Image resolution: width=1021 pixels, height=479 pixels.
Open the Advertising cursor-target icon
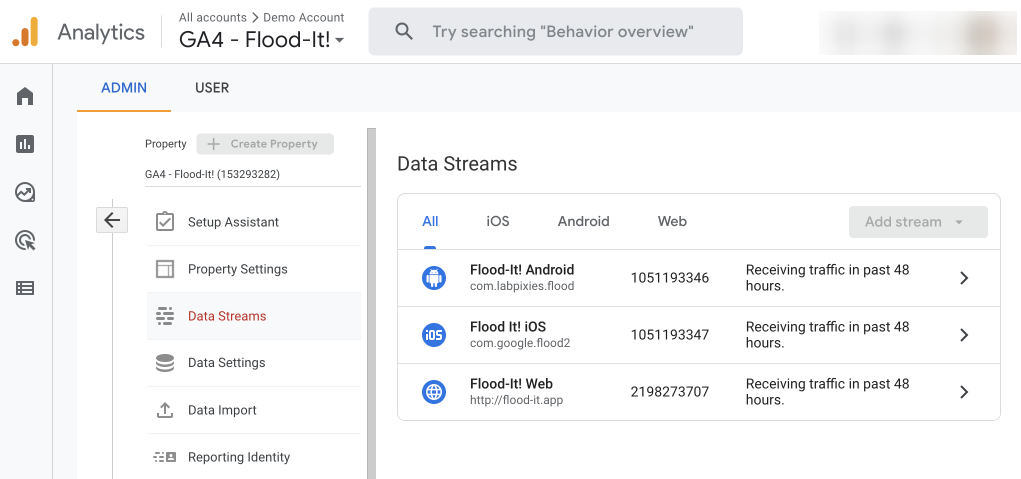25,240
